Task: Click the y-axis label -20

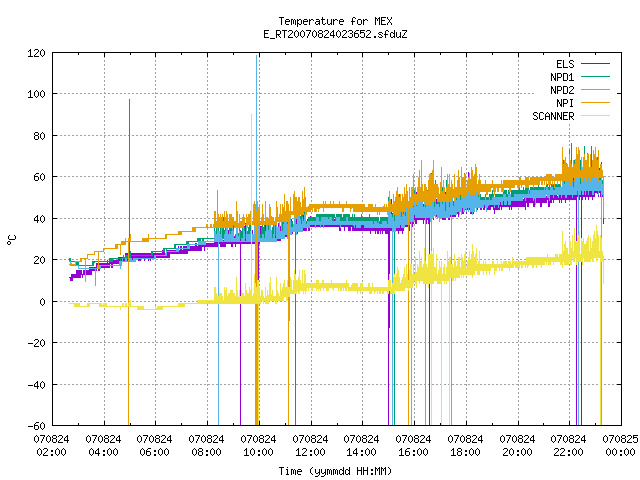Action: [36, 343]
